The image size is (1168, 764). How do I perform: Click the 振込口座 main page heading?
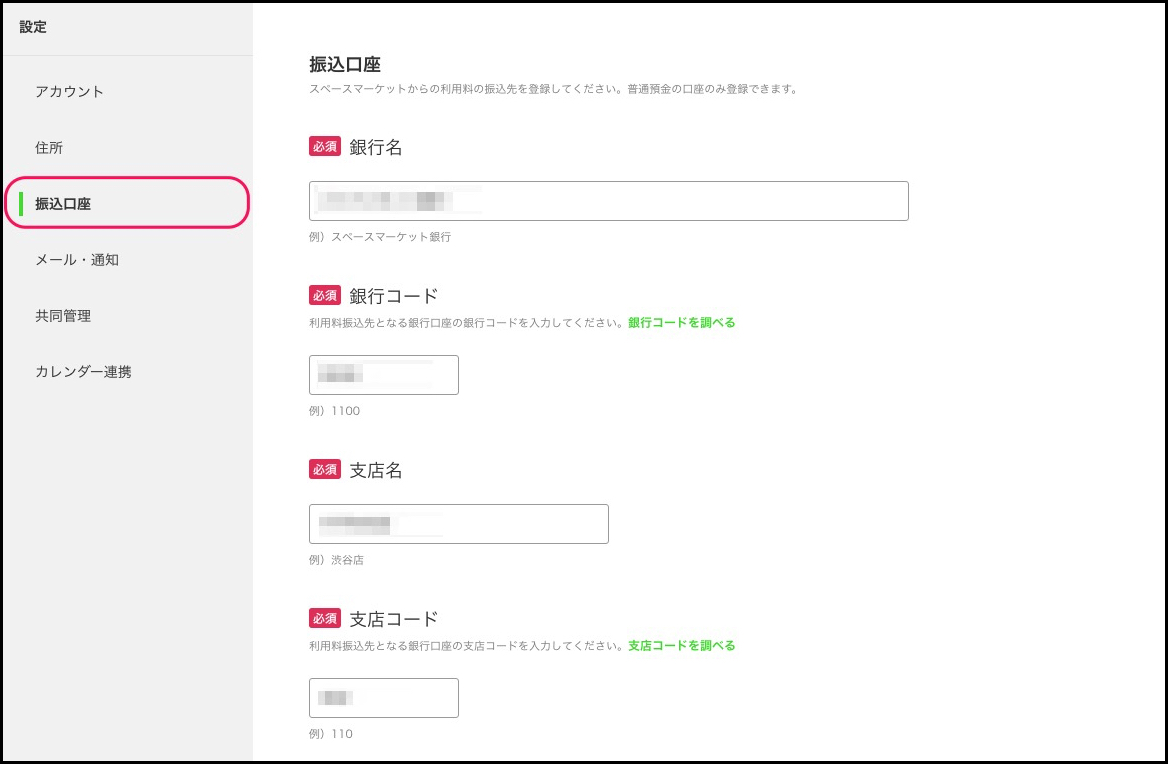pyautogui.click(x=345, y=65)
